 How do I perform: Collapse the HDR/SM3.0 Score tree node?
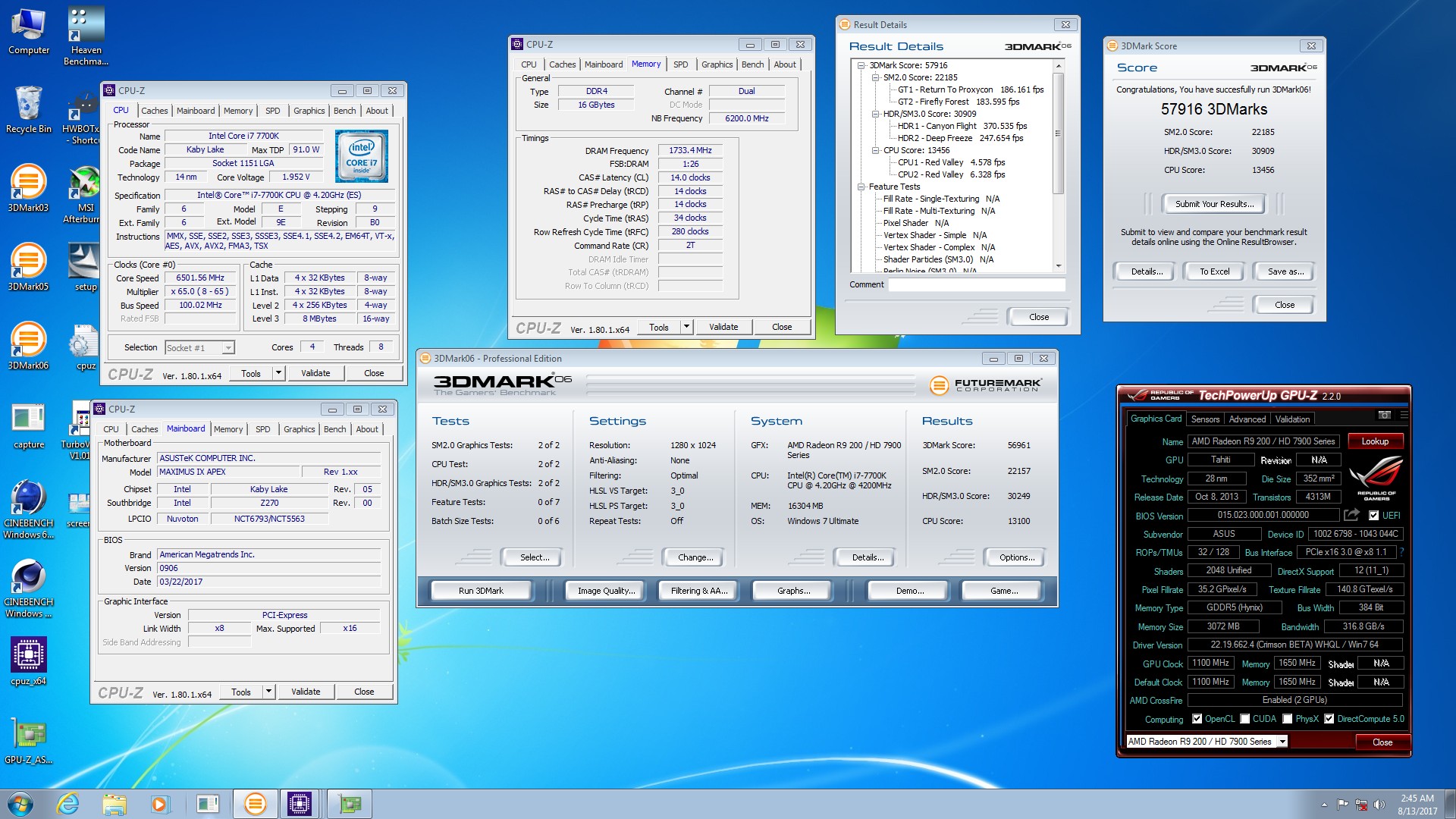click(x=875, y=114)
